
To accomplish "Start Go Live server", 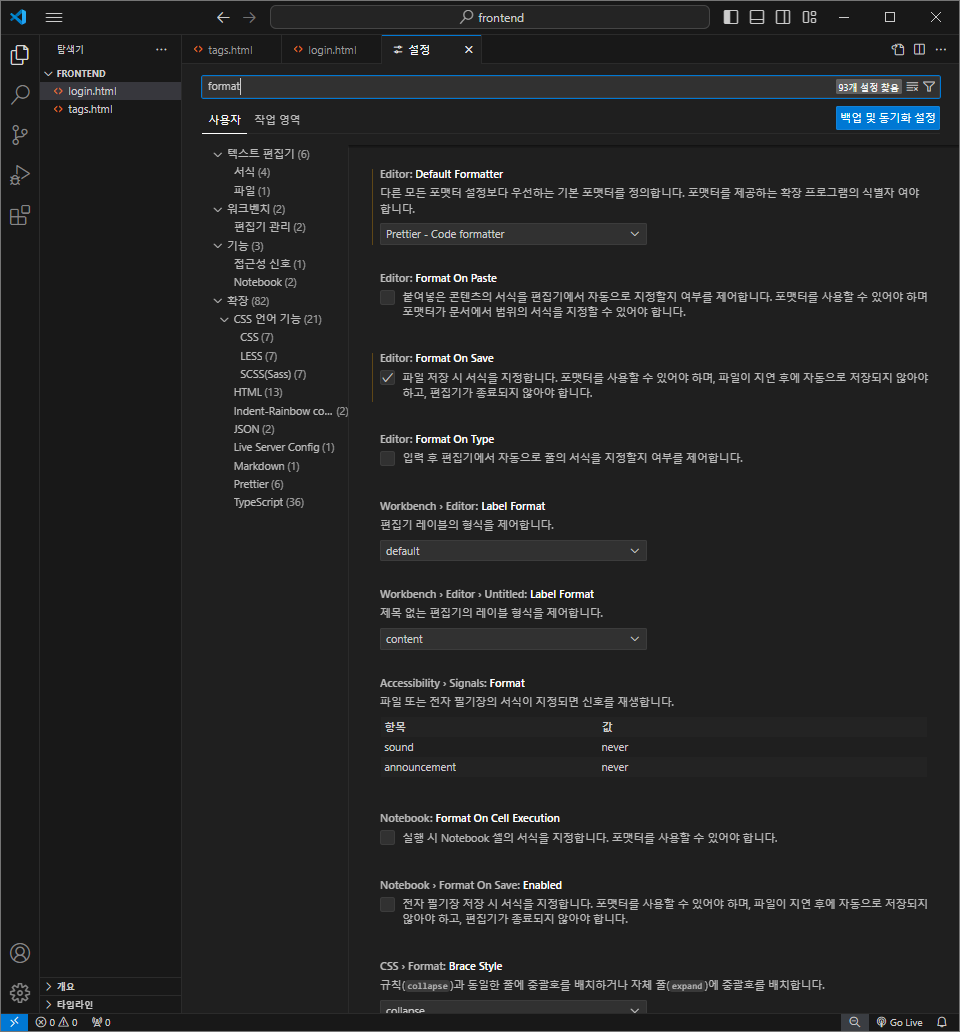I will [x=899, y=1022].
